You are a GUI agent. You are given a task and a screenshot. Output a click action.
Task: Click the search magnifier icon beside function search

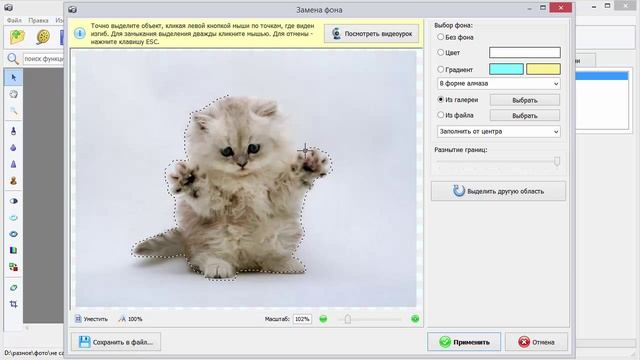[x=13, y=59]
